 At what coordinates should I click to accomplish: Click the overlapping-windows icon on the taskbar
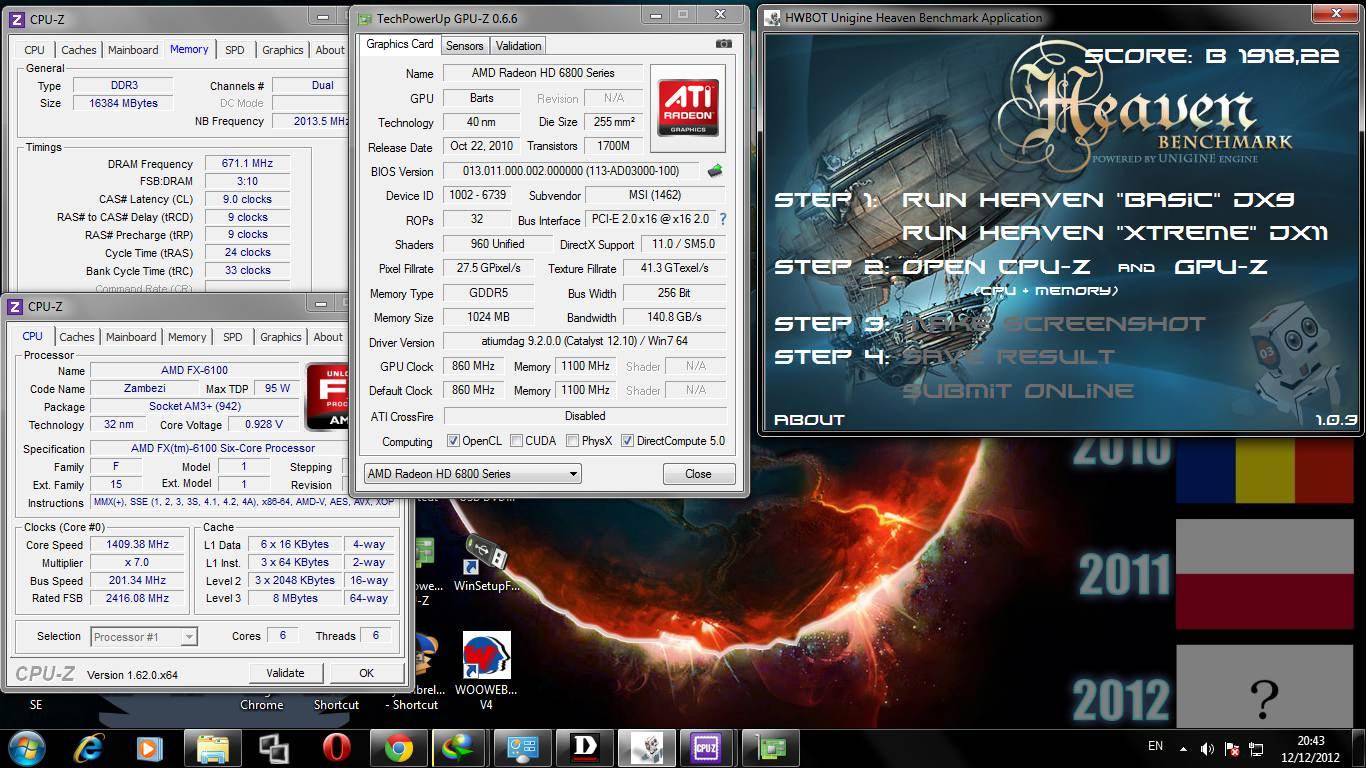274,748
